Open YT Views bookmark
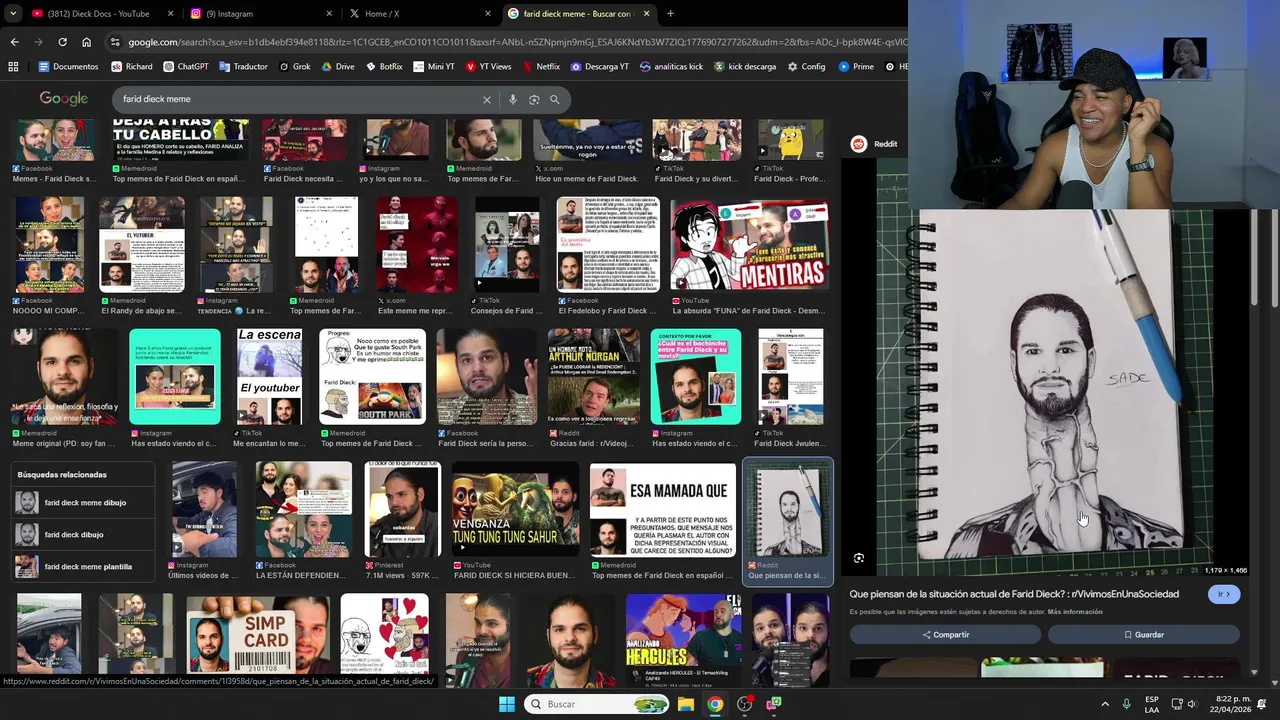 point(488,67)
